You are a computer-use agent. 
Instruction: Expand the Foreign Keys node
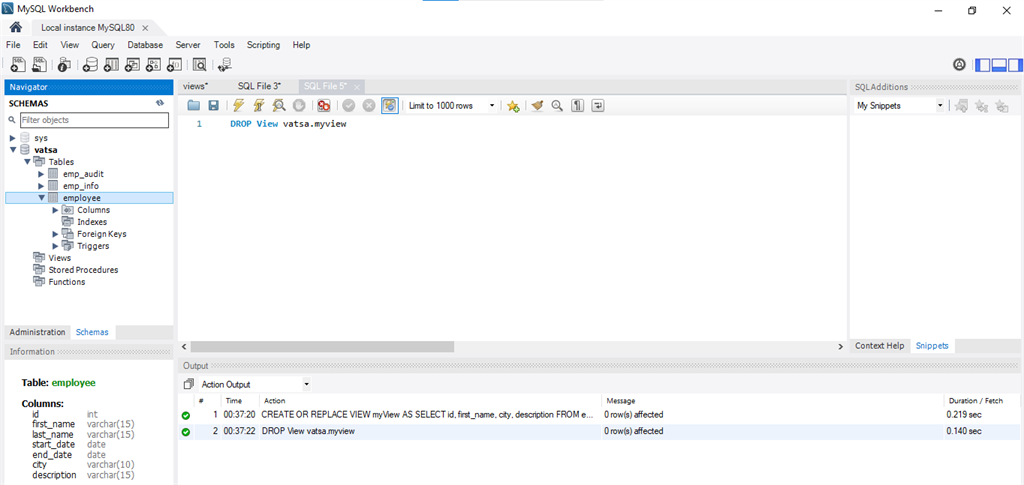(x=55, y=234)
